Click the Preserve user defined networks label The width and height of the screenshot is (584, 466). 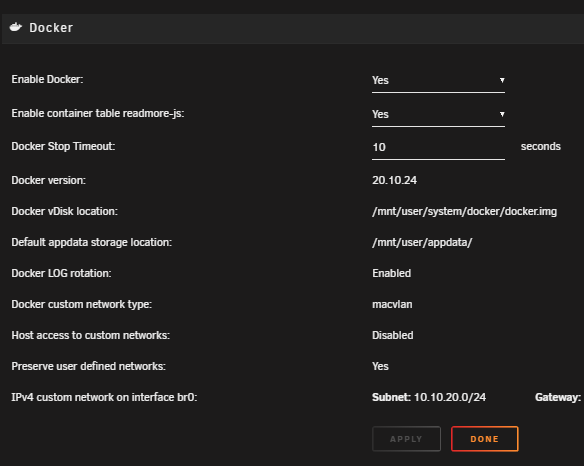click(88, 366)
